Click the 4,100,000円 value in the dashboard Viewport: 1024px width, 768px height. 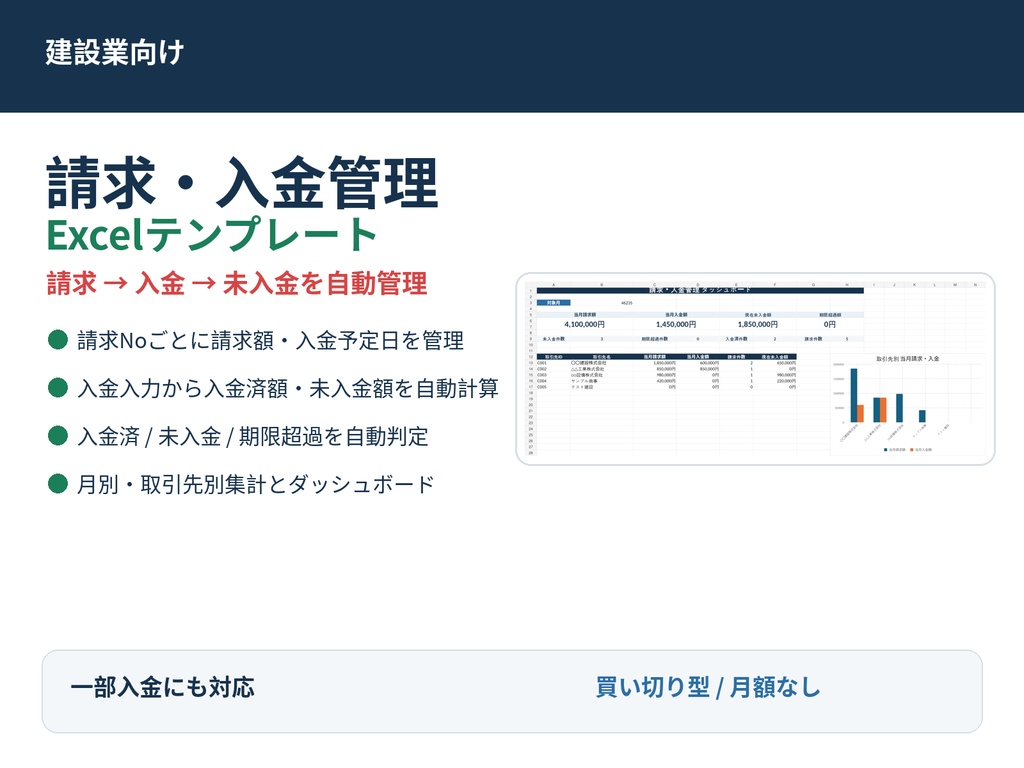[584, 324]
